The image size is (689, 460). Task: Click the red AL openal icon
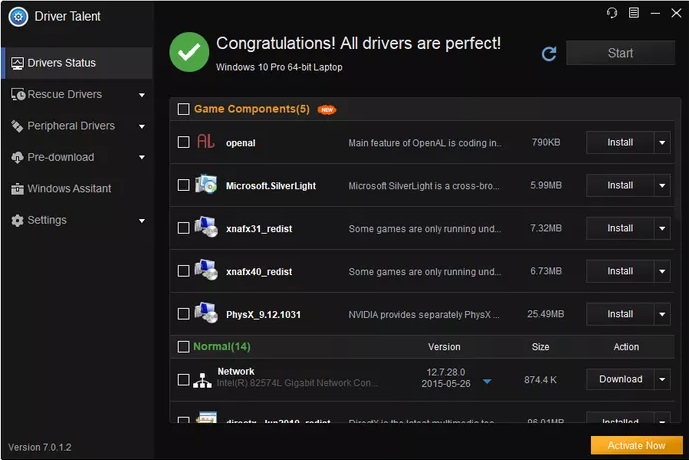[x=205, y=142]
